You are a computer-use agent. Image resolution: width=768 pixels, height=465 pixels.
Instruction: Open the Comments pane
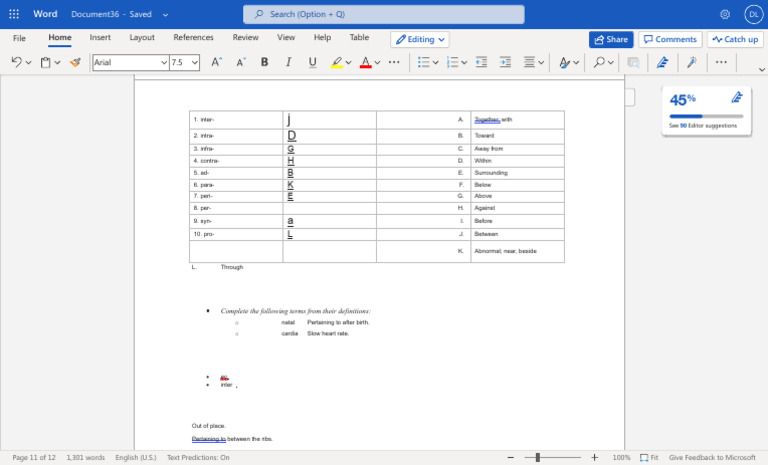670,39
